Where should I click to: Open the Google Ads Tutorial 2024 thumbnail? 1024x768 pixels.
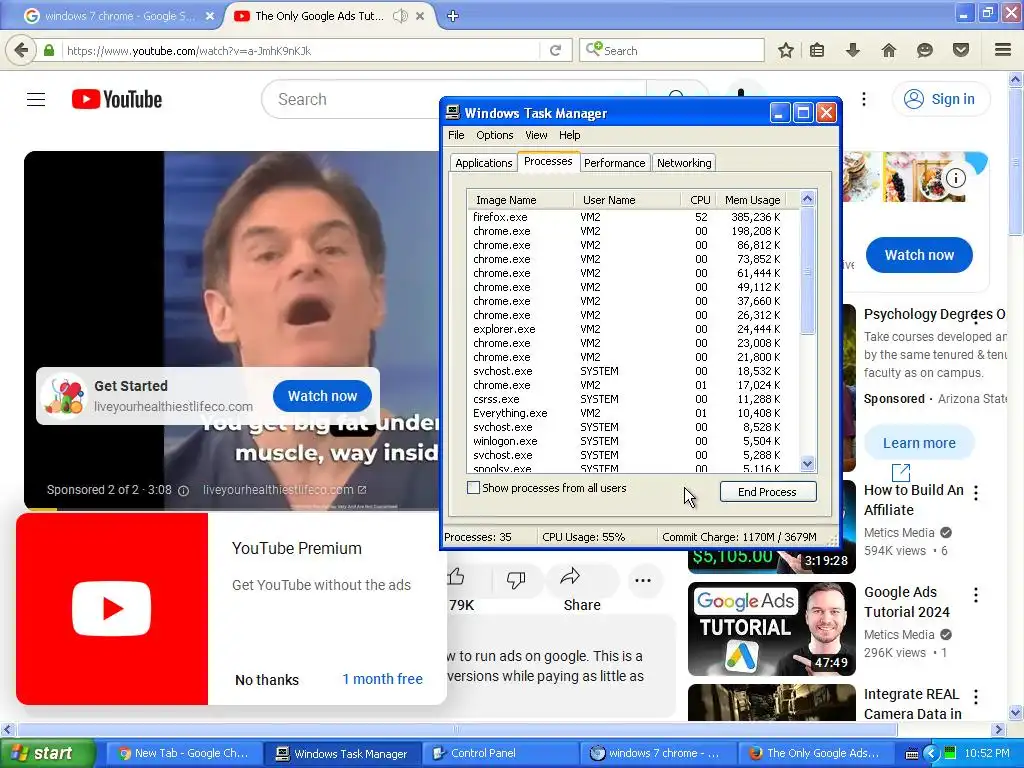coord(771,629)
